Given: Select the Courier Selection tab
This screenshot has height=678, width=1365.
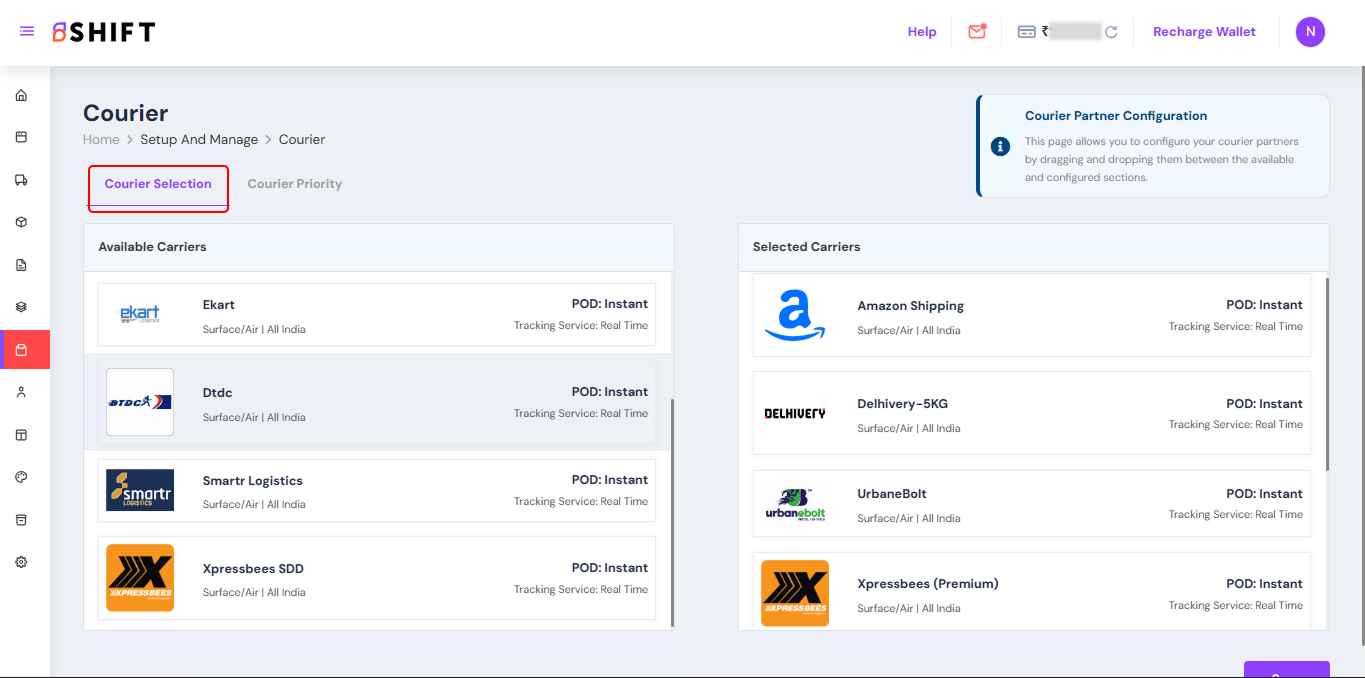Looking at the screenshot, I should 158,184.
